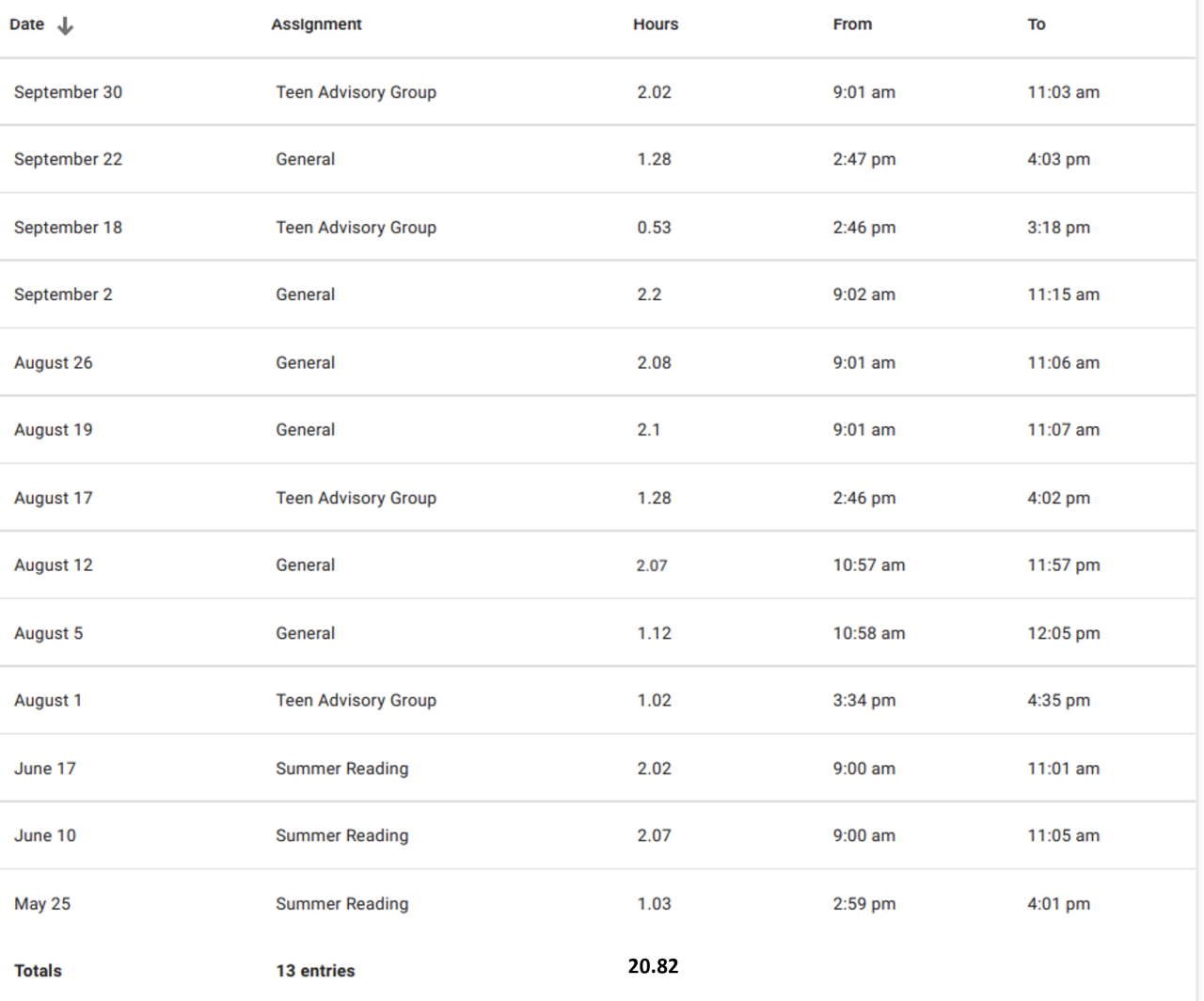Sort by the Date column header
Image resolution: width=1204 pixels, height=1001 pixels.
[x=27, y=24]
